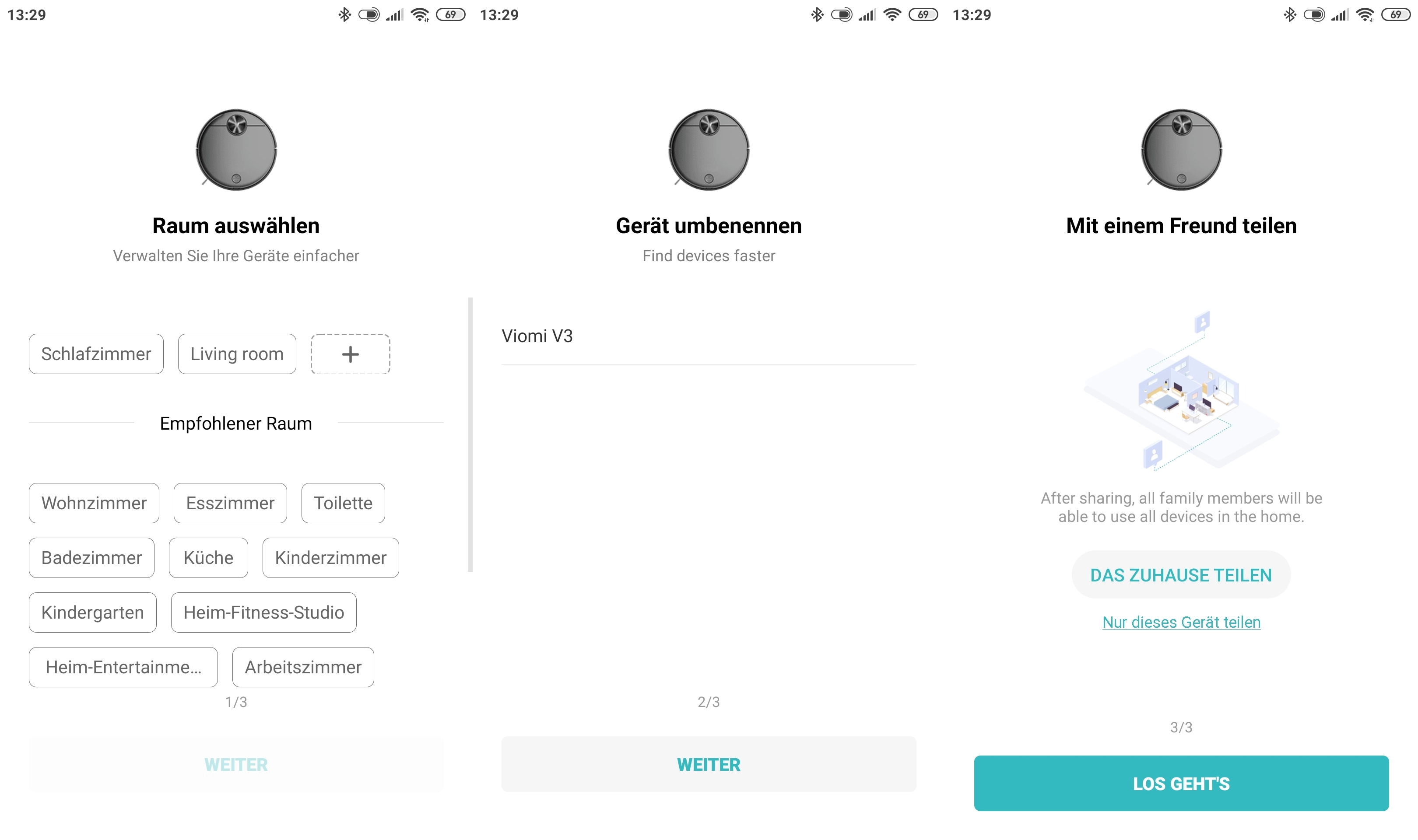Choose Küche as the room
The height and width of the screenshot is (840, 1418).
point(208,557)
